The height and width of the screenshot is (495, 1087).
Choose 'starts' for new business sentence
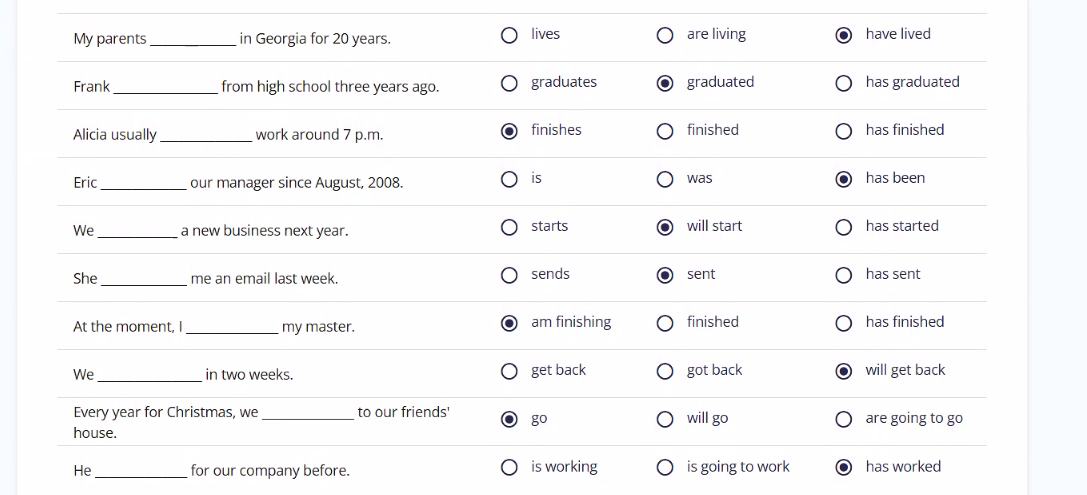509,227
